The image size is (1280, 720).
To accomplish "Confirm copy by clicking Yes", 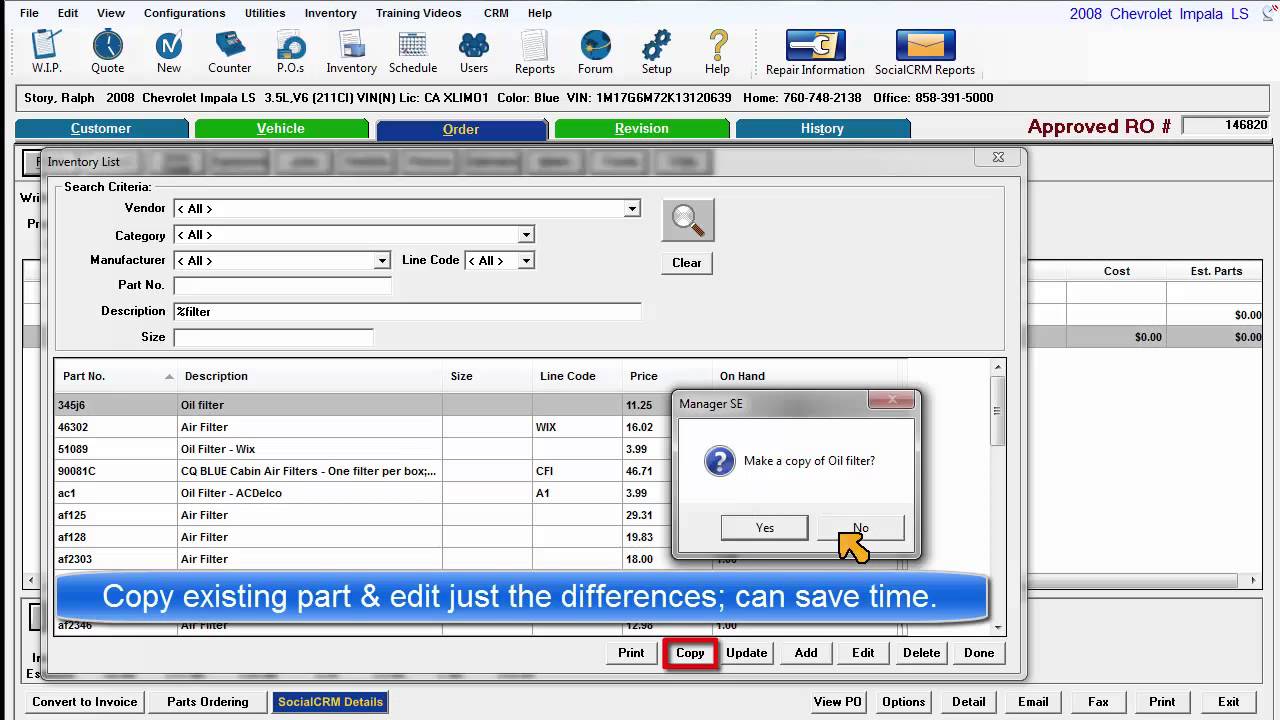I will click(764, 528).
